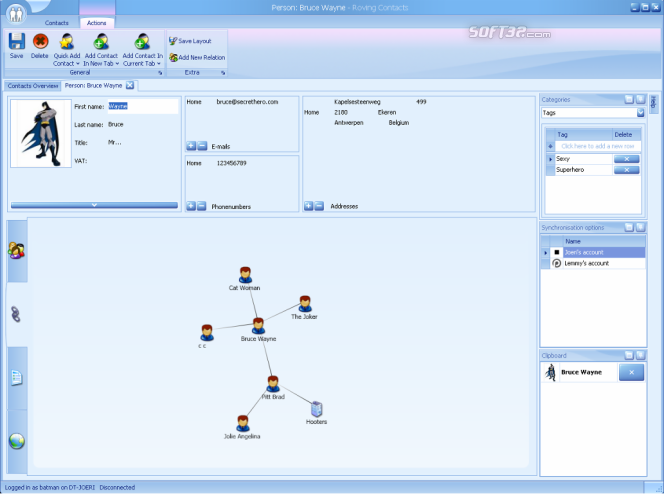Open the application logo menu button

[16, 14]
